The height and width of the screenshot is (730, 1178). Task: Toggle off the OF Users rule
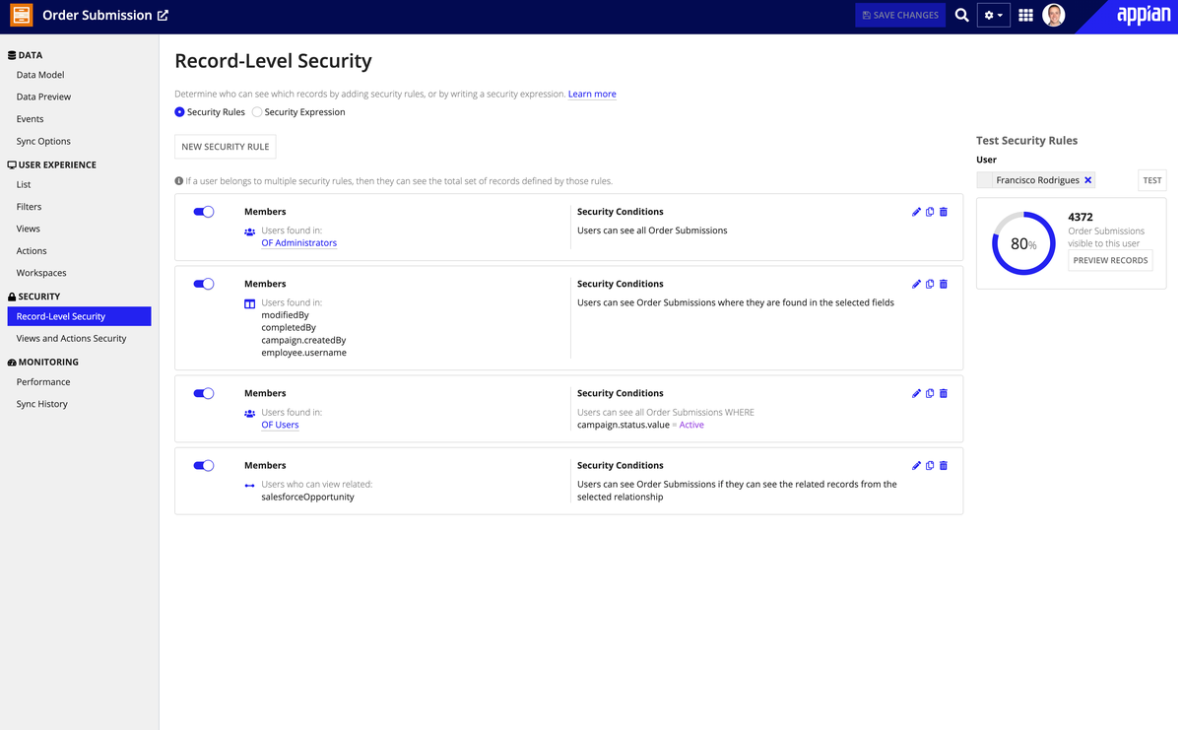coord(204,394)
